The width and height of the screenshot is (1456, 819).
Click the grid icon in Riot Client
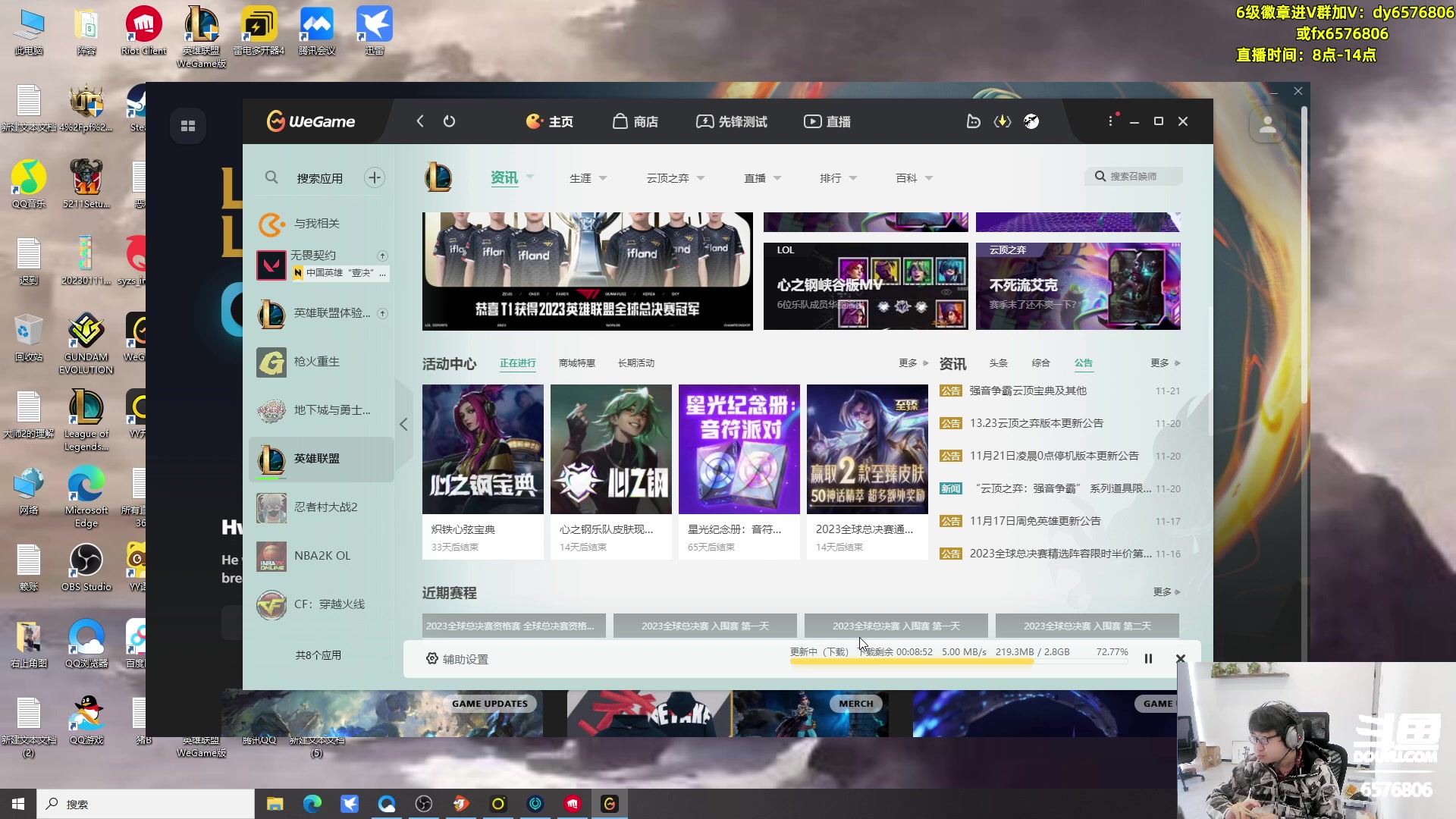tap(188, 126)
